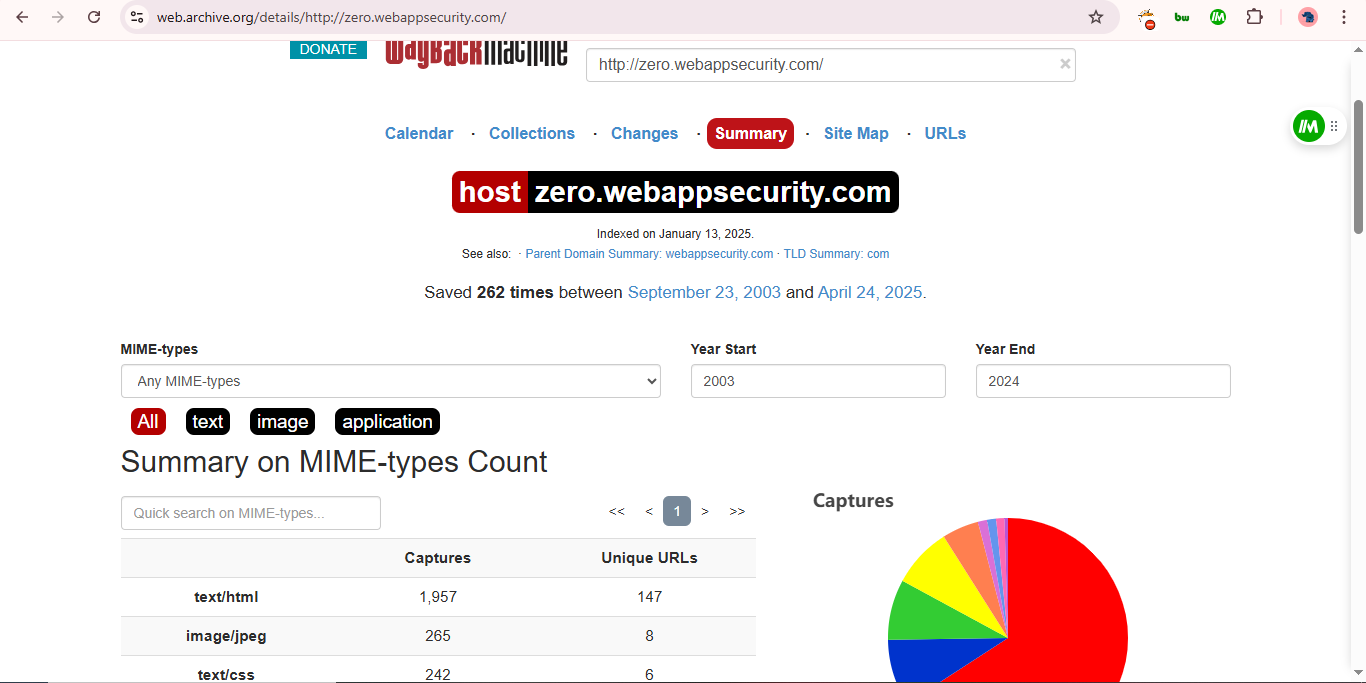Click the floating green IM widget

(x=1308, y=126)
